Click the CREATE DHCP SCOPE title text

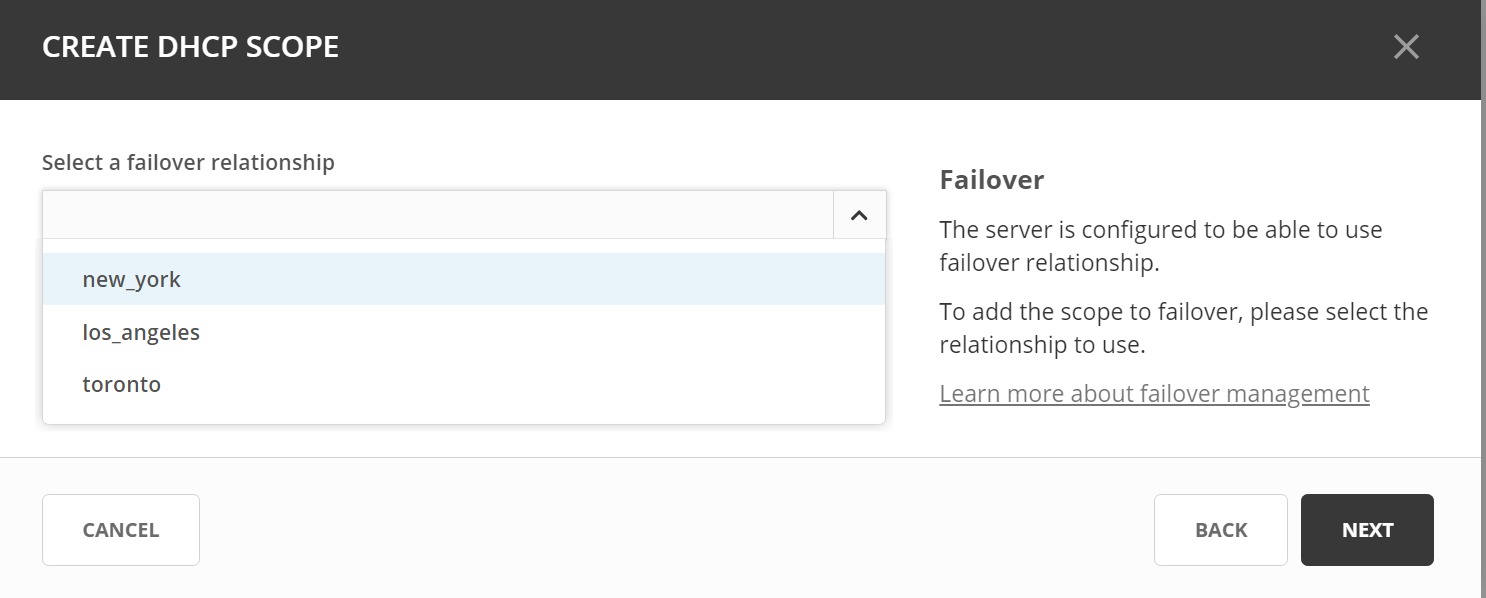[x=190, y=47]
